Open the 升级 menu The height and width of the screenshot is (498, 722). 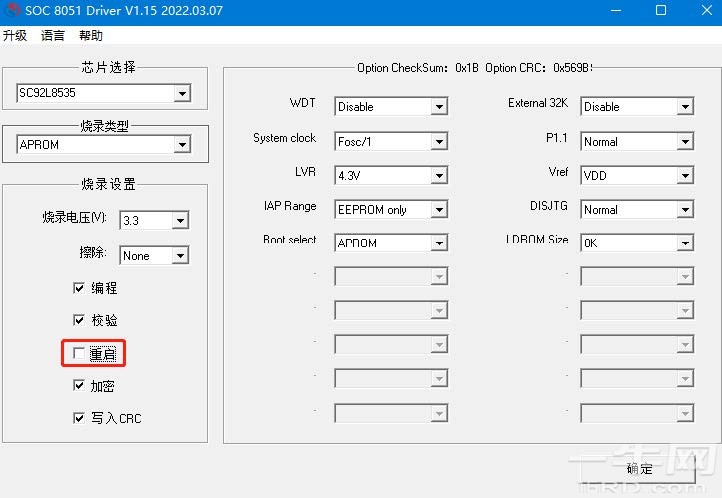[15, 35]
